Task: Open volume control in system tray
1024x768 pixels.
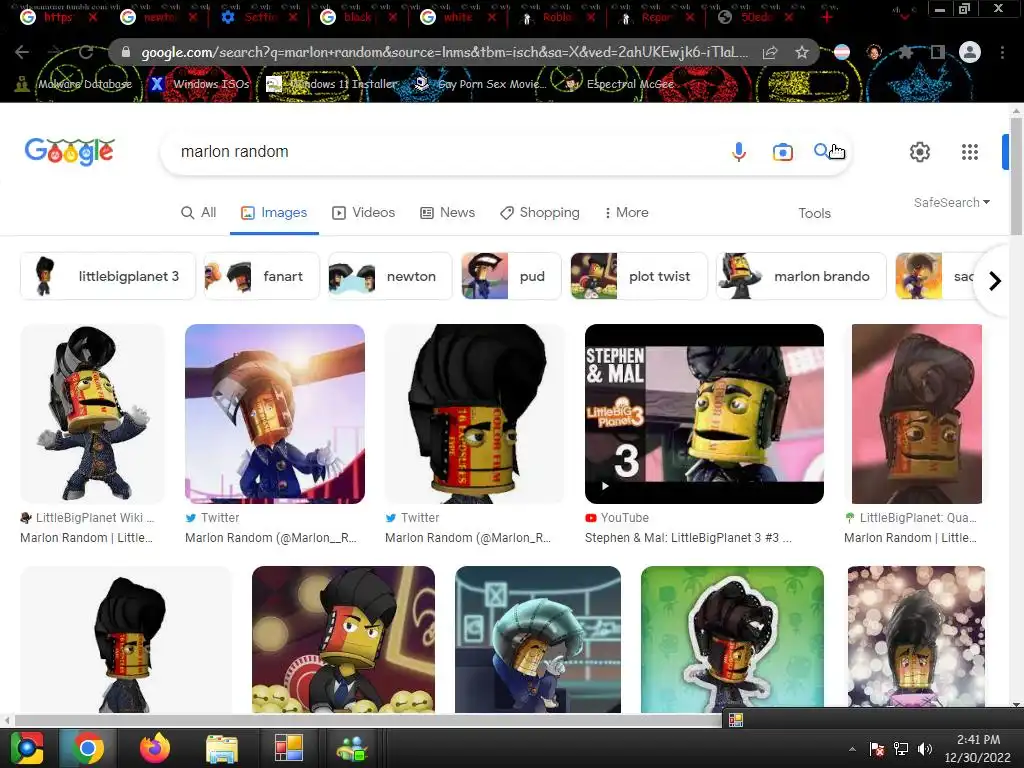Action: click(925, 749)
